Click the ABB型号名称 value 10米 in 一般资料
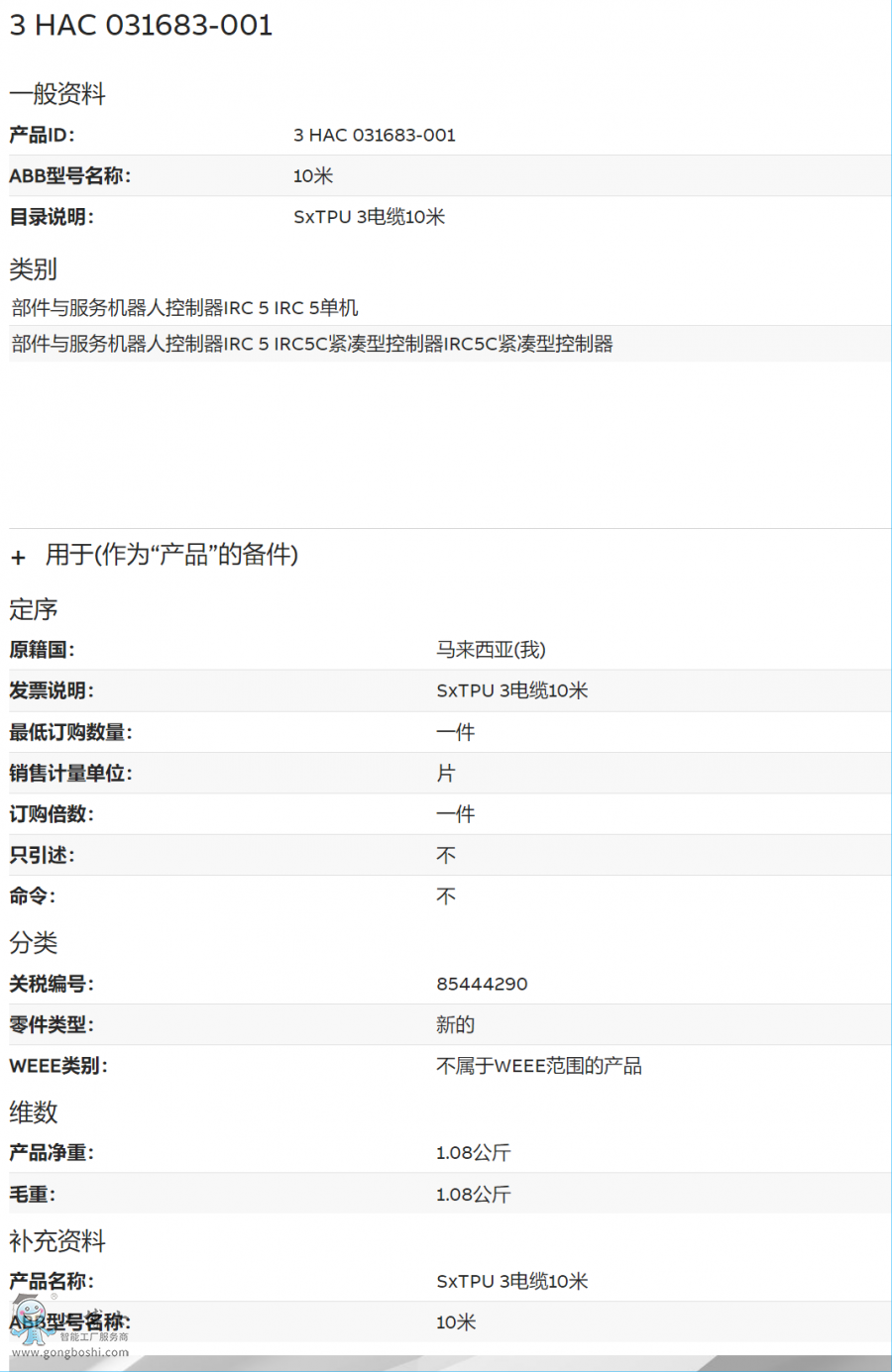 click(313, 176)
